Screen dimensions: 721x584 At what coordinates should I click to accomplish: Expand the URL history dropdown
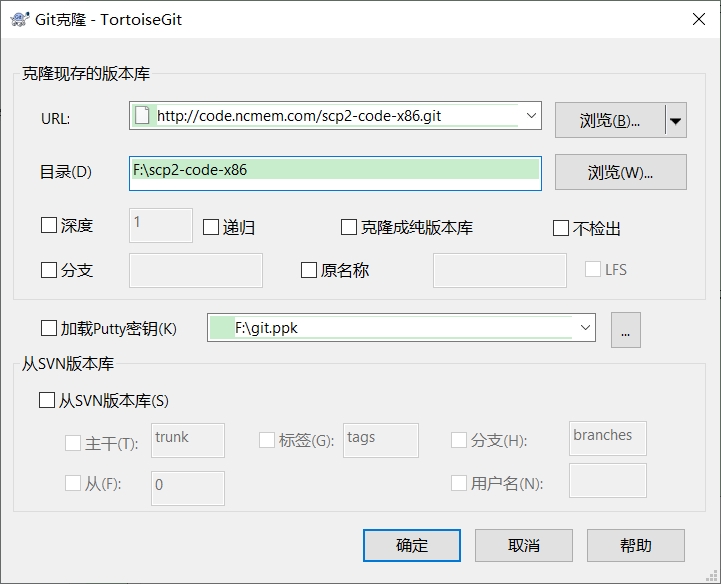pos(530,116)
